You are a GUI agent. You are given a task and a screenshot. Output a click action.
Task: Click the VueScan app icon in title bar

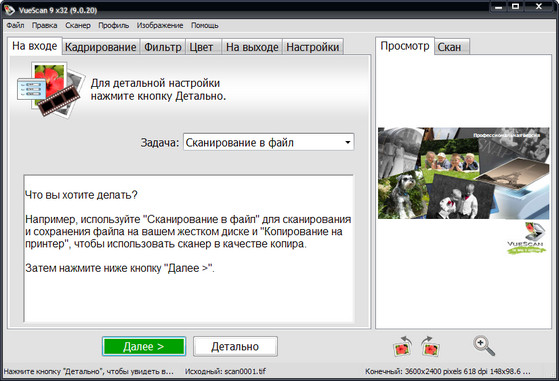(10, 10)
